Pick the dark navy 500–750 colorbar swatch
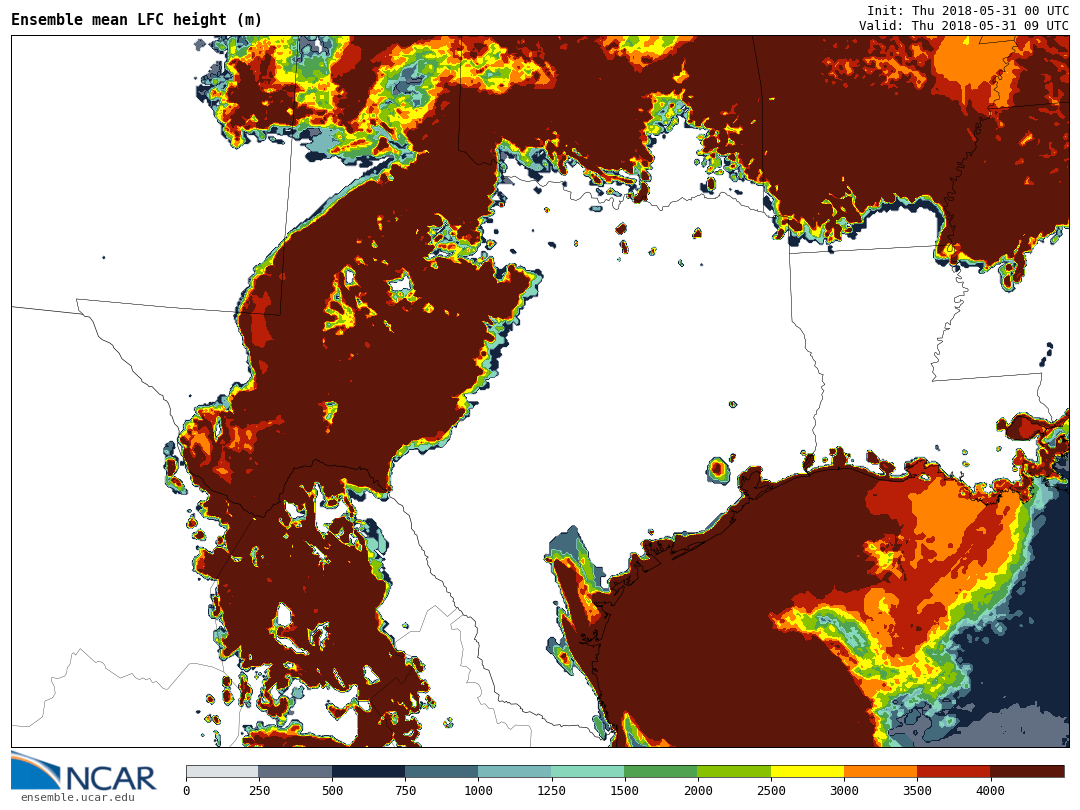The height and width of the screenshot is (810, 1080). coord(368,772)
